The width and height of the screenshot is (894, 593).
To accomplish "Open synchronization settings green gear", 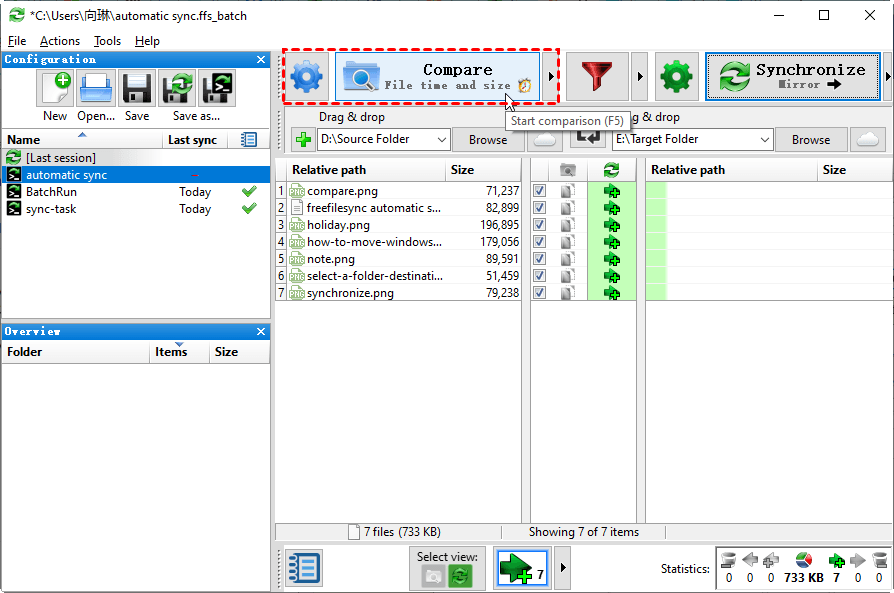I will 676,76.
